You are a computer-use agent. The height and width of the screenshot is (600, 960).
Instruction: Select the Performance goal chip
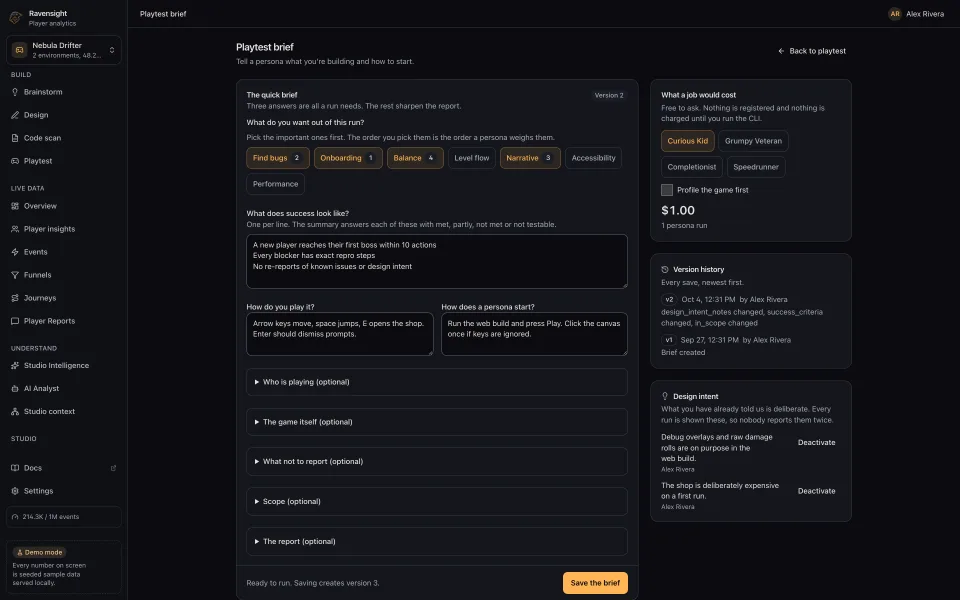coord(276,184)
